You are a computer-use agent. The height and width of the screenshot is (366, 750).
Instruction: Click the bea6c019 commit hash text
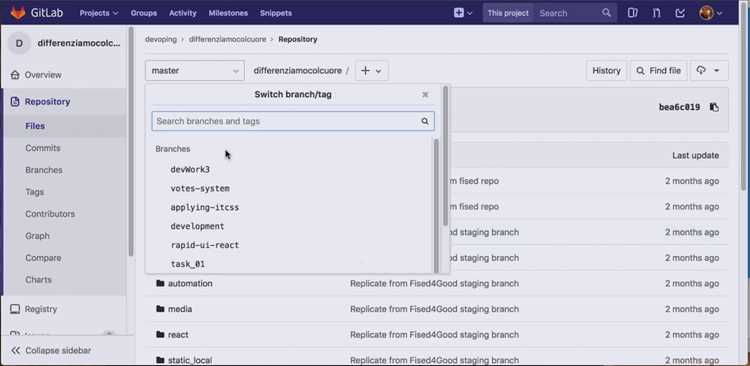[x=679, y=107]
